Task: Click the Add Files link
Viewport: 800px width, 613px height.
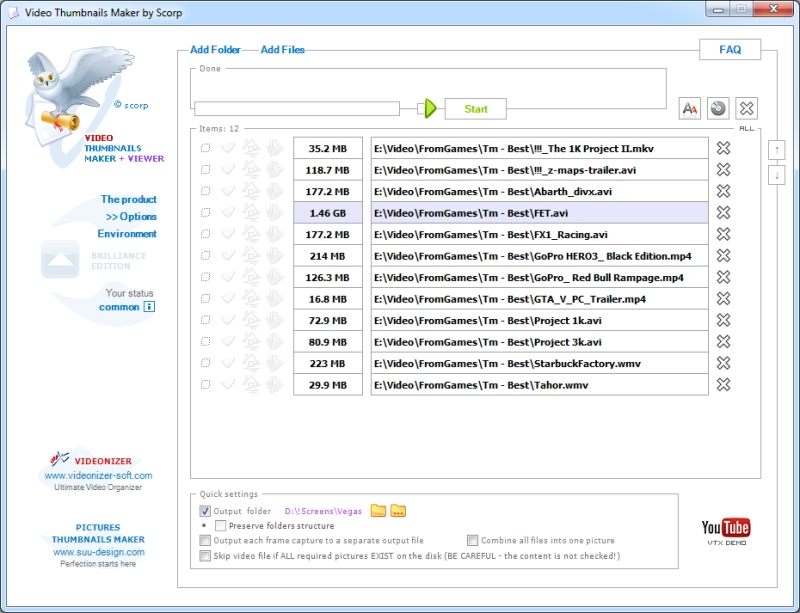Action: [283, 50]
